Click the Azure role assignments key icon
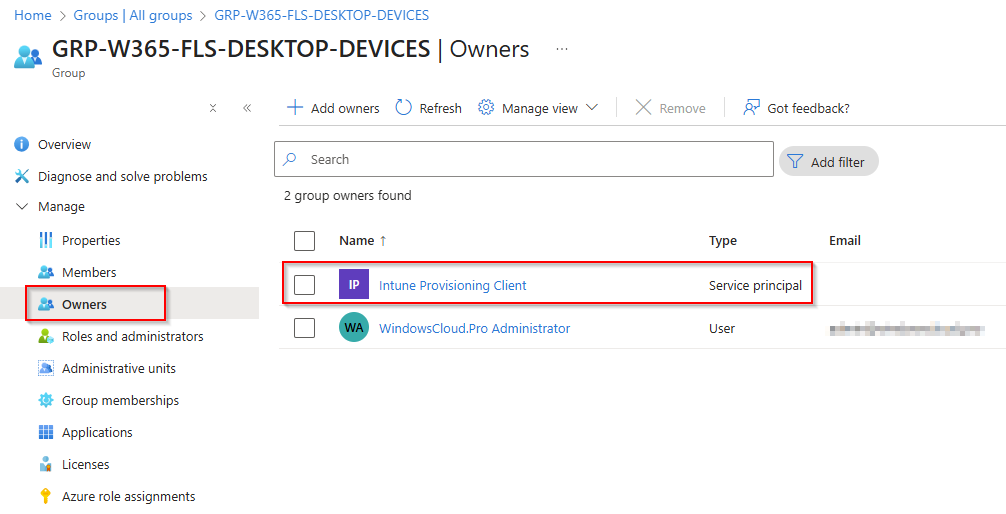This screenshot has height=514, width=1006. coord(45,496)
